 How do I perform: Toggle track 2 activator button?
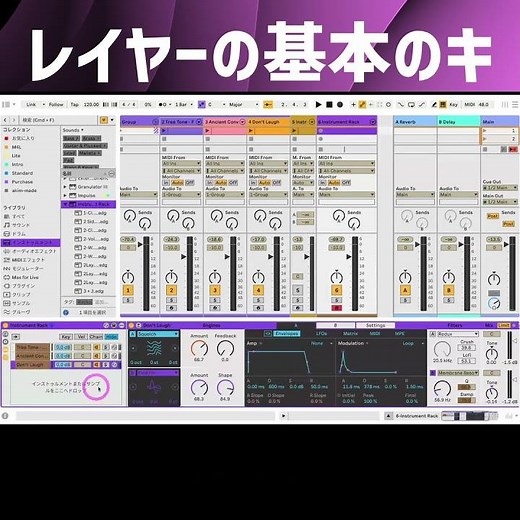(171, 290)
